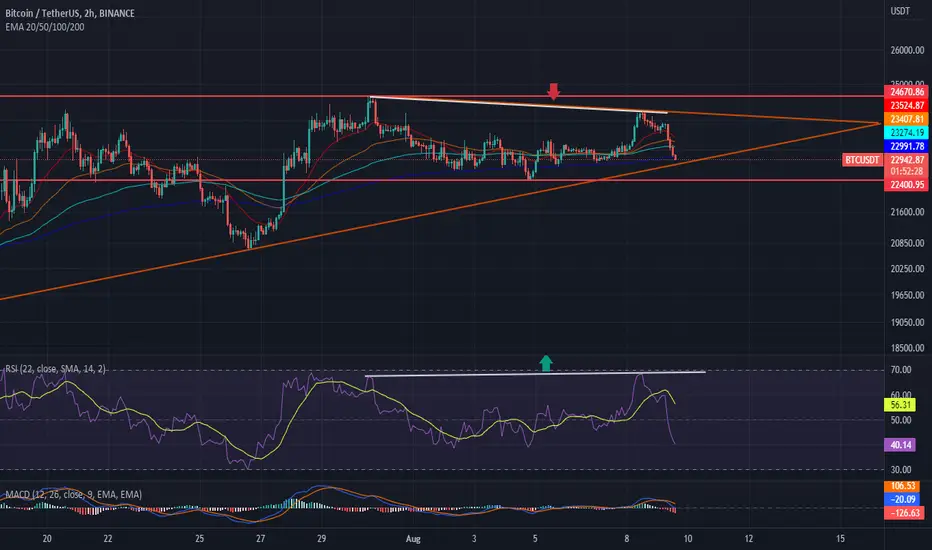This screenshot has width=932, height=550.
Task: Click the 01:52:28 candle countdown timer
Action: [x=907, y=171]
